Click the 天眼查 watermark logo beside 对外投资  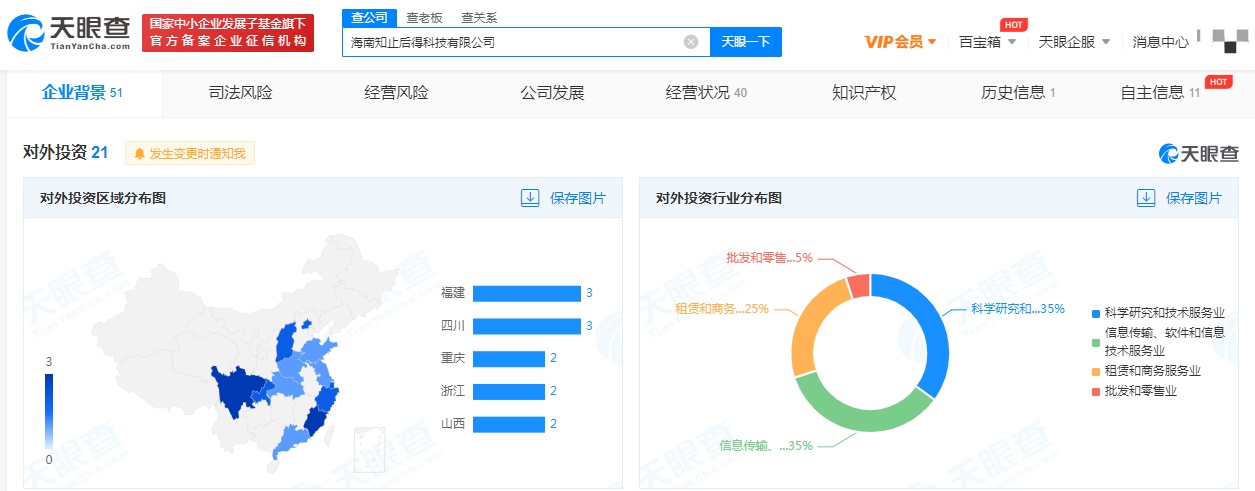coord(1199,153)
